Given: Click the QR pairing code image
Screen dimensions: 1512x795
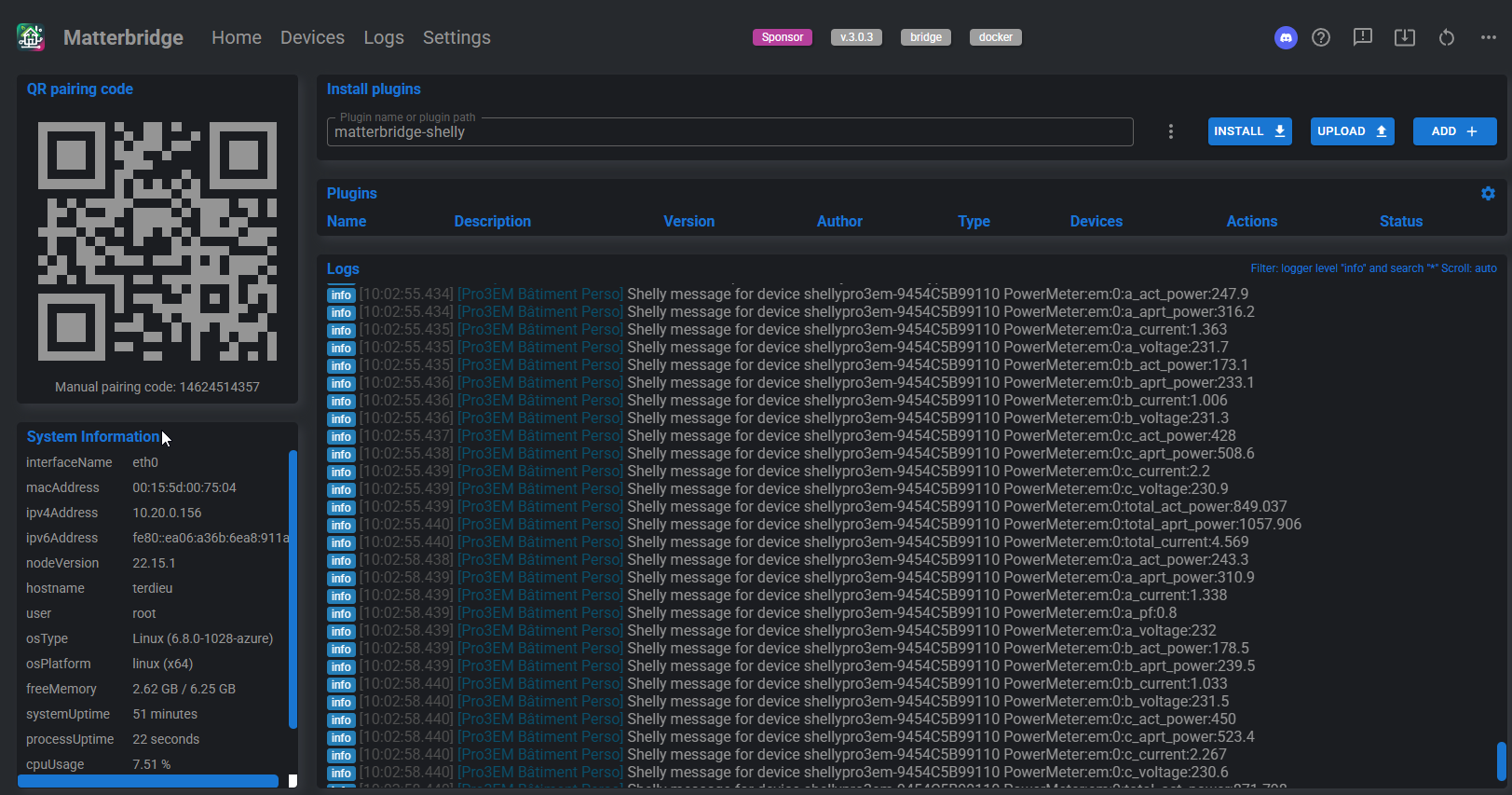Looking at the screenshot, I should point(157,241).
